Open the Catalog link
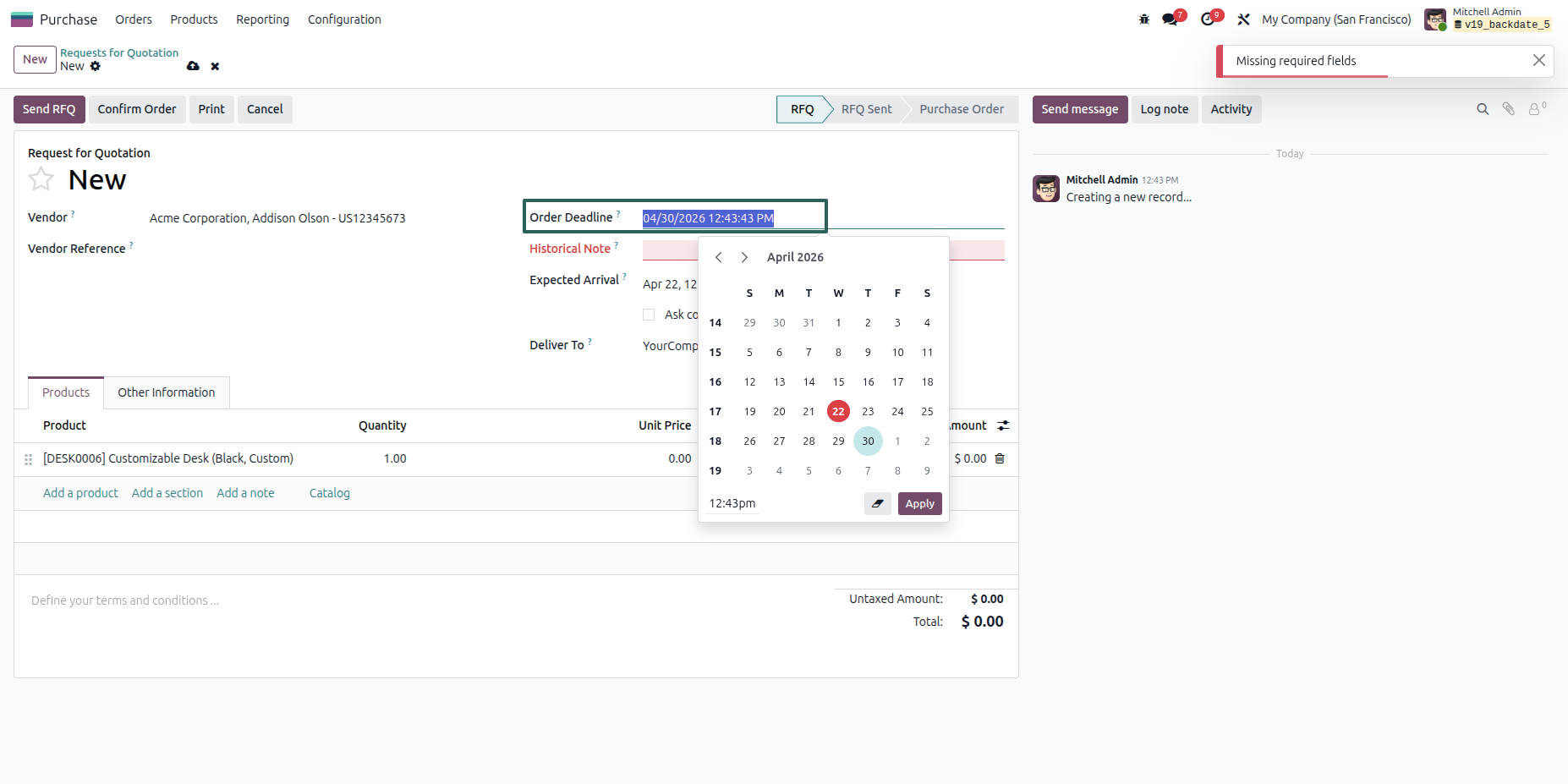The image size is (1568, 784). coord(330,493)
